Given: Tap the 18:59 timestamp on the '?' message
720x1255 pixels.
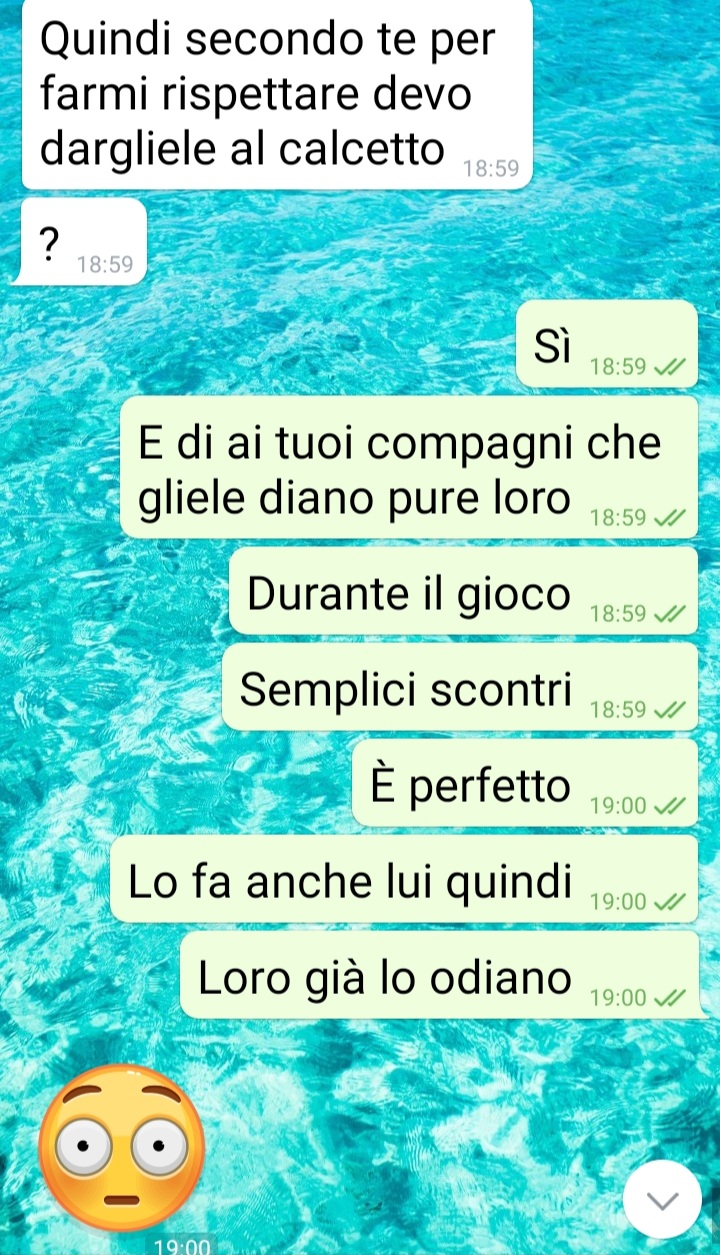Looking at the screenshot, I should click(105, 265).
